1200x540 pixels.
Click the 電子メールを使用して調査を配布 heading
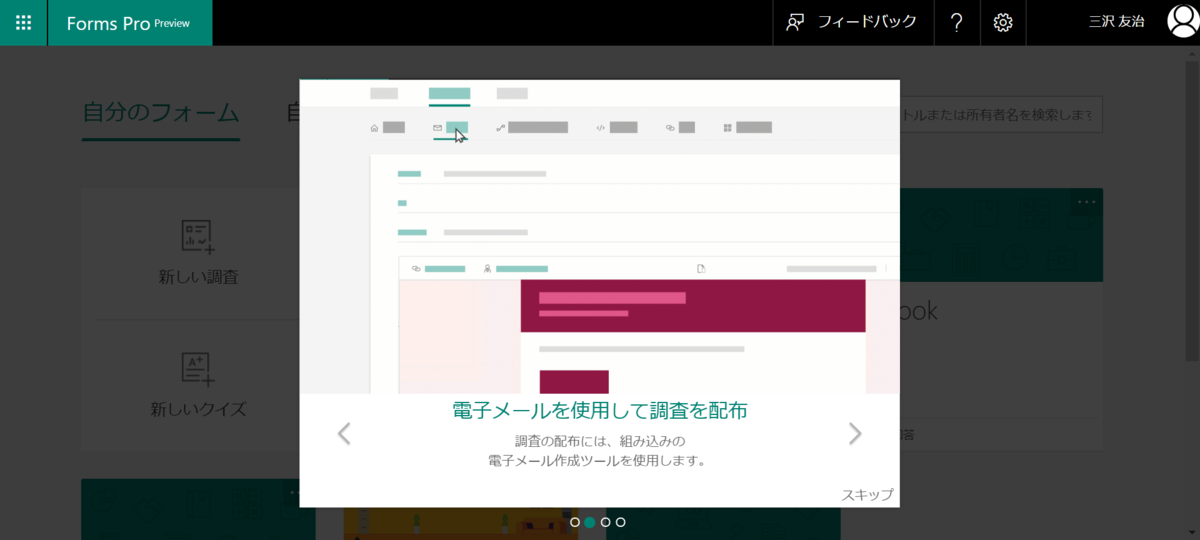600,410
